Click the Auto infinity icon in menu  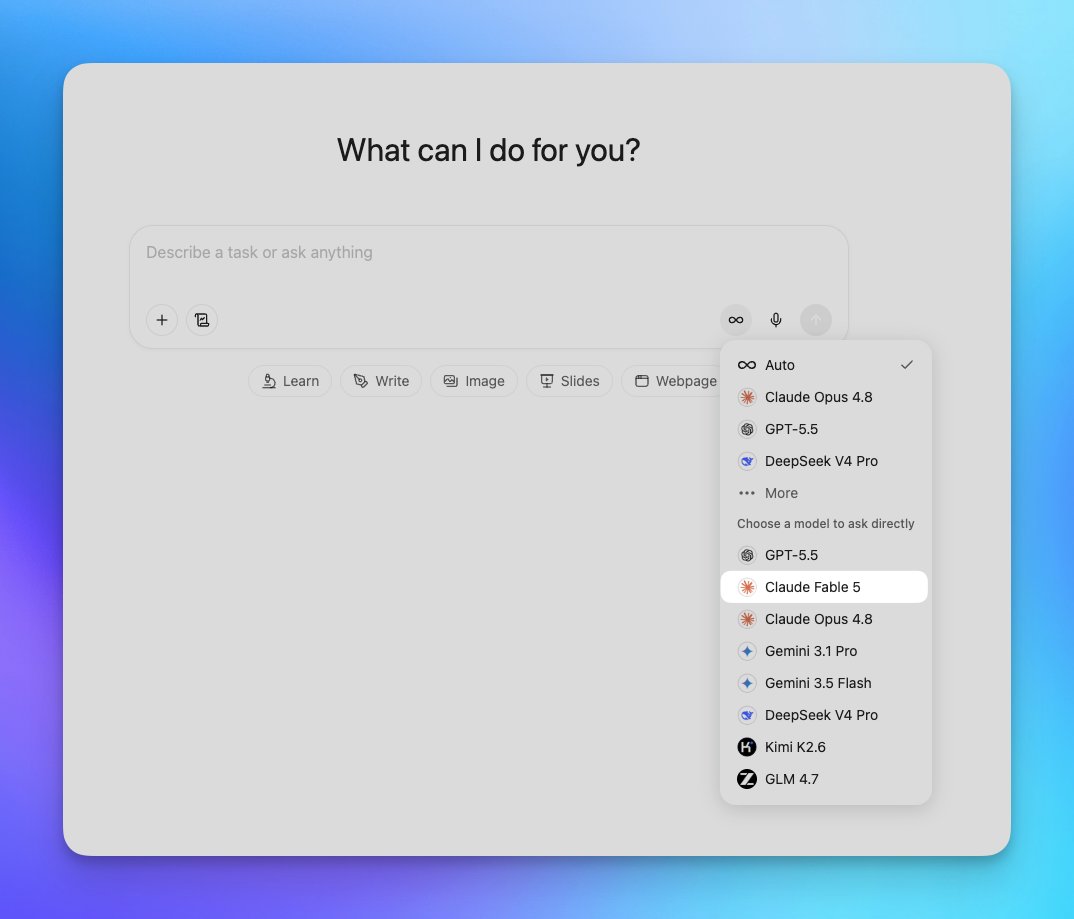pos(747,365)
